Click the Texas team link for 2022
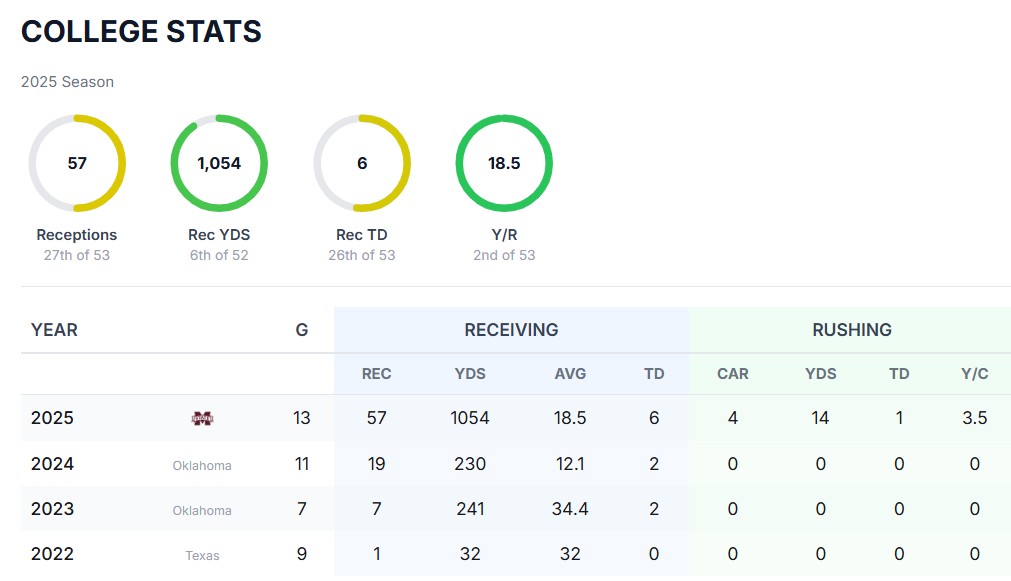 (x=202, y=555)
